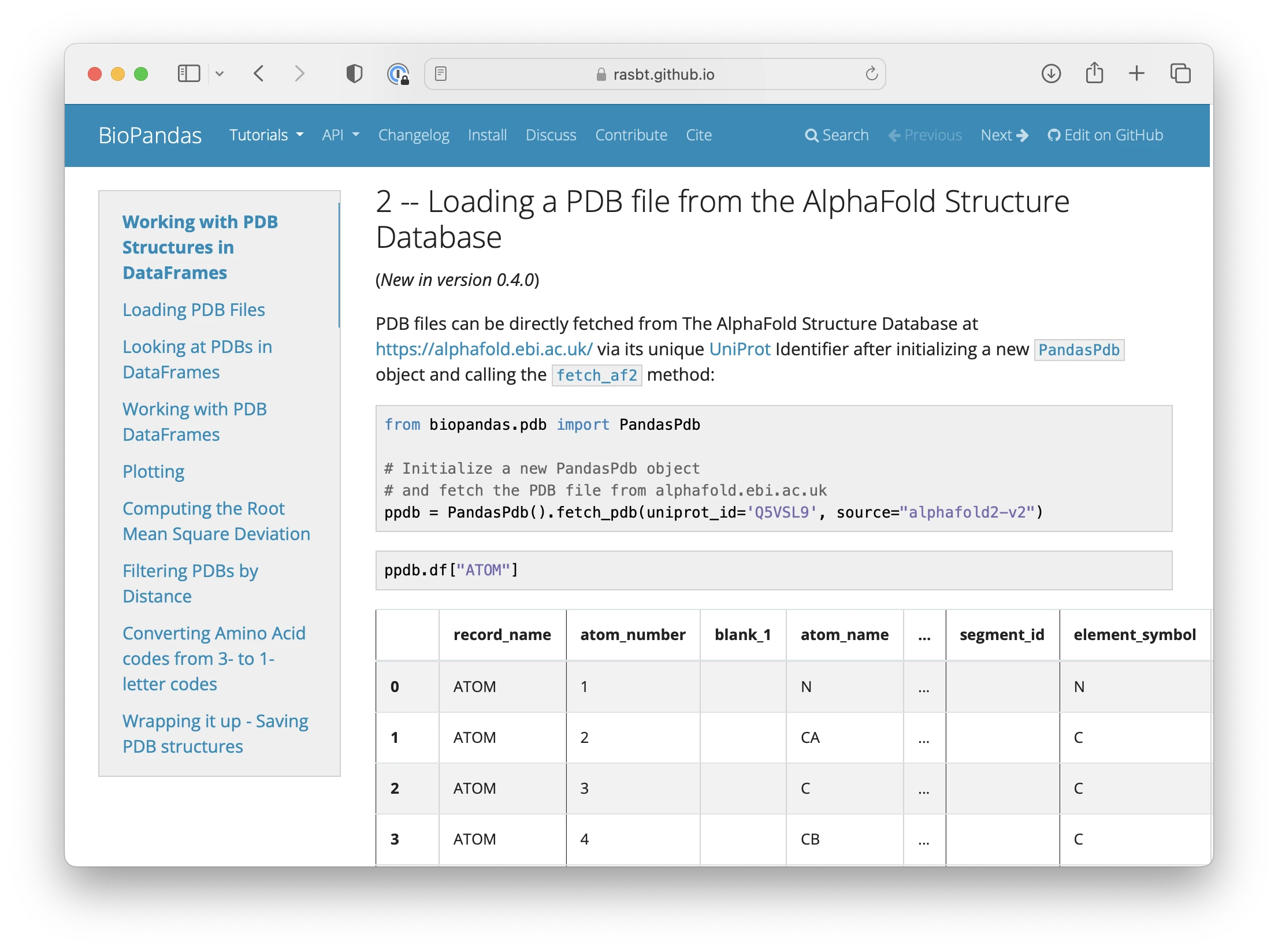Open a new tab with plus icon
This screenshot has height=952, width=1278.
(x=1136, y=73)
